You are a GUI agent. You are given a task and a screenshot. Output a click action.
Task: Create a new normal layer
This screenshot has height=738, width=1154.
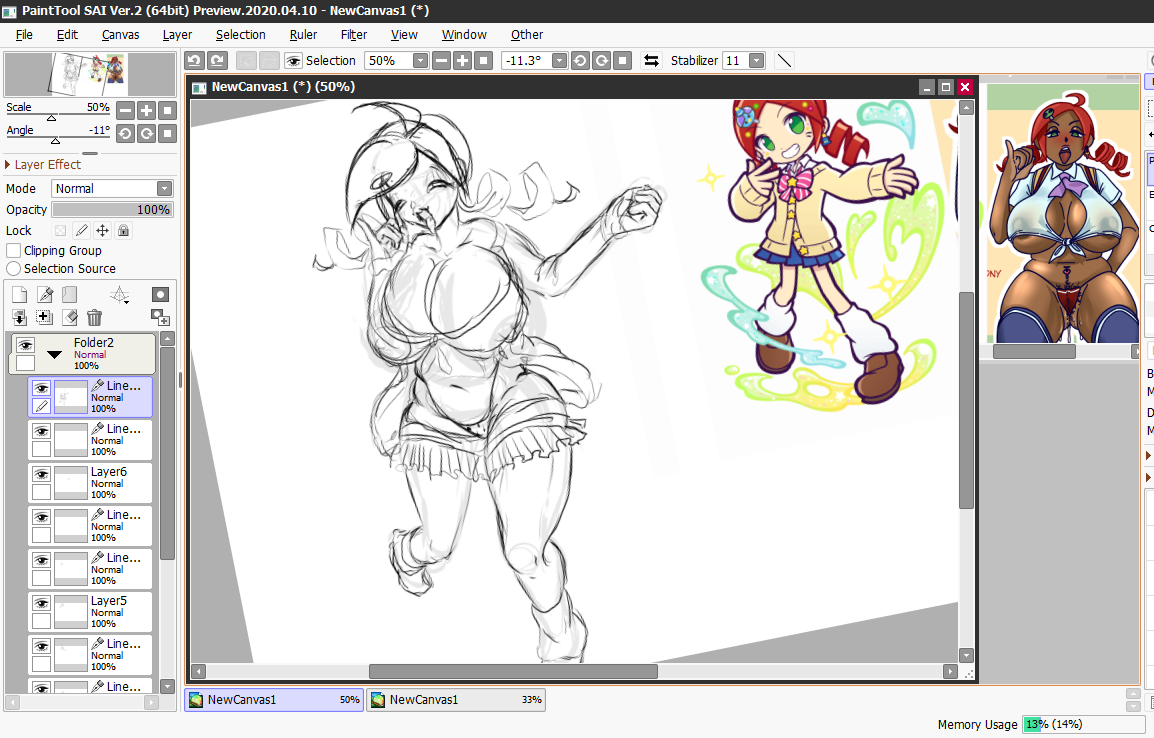(20, 295)
